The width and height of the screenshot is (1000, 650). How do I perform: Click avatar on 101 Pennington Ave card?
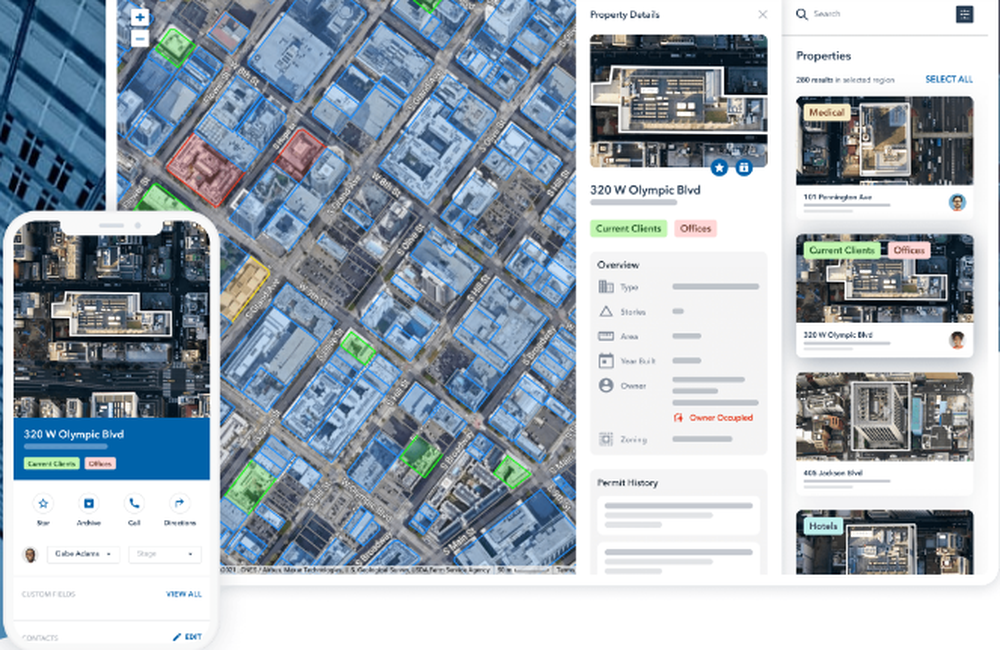[x=957, y=202]
